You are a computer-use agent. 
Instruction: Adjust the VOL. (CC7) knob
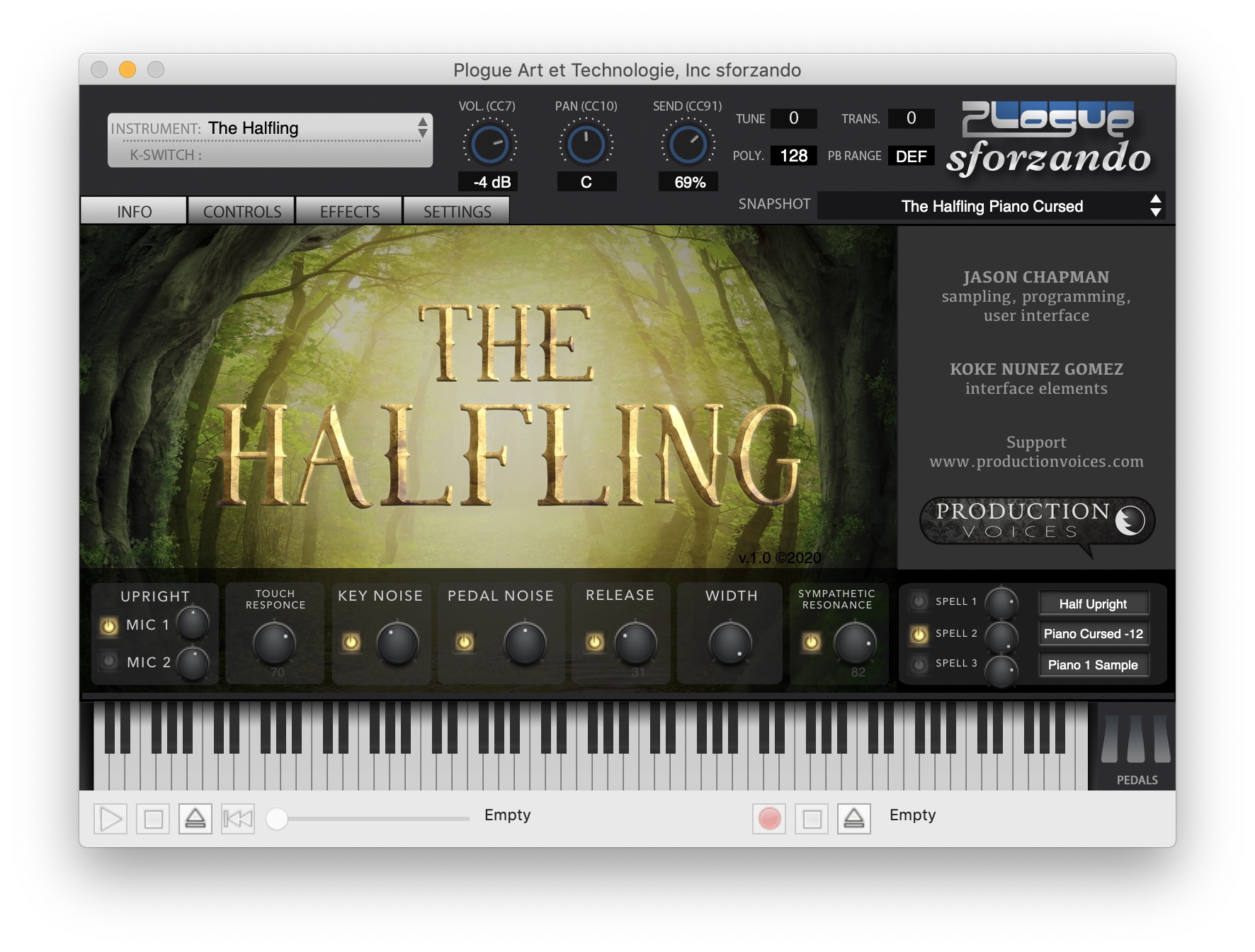click(489, 144)
